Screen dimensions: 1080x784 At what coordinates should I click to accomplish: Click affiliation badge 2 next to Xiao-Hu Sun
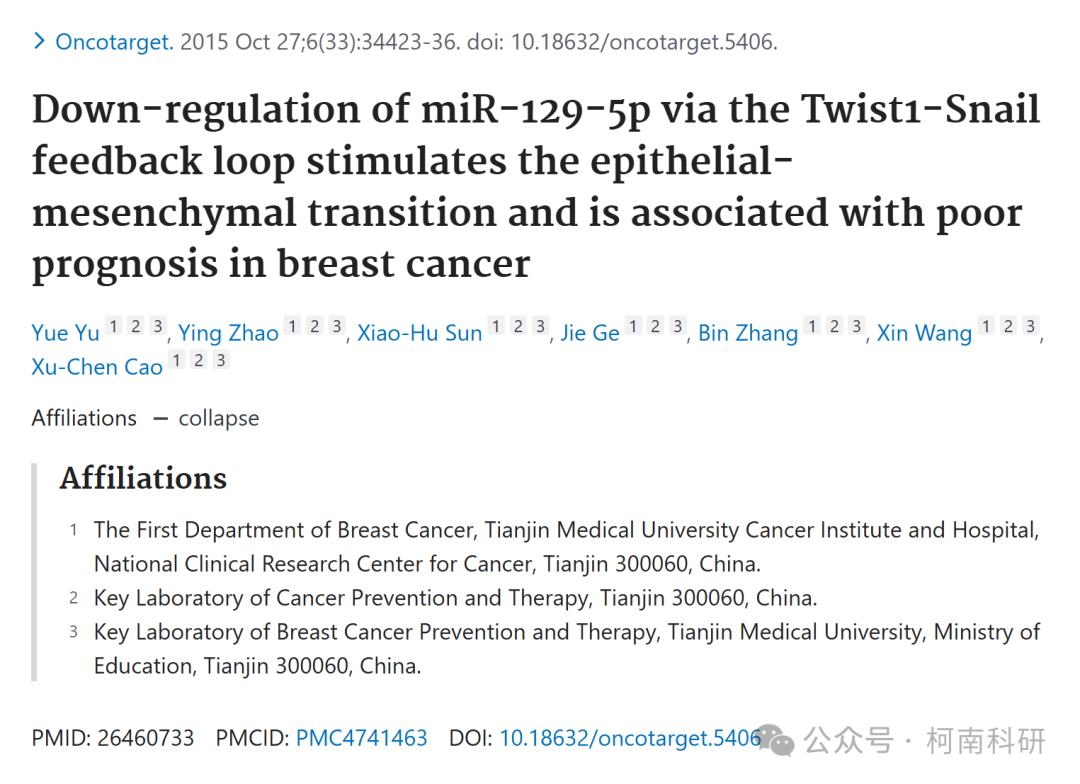[x=519, y=325]
